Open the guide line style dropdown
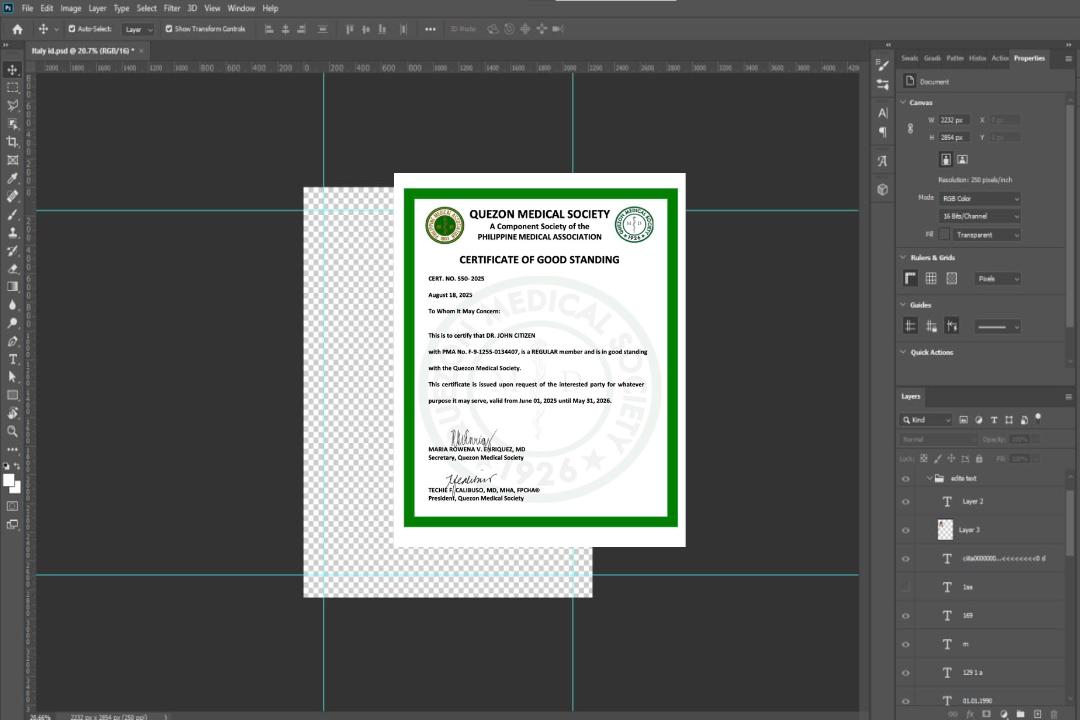 tap(997, 327)
